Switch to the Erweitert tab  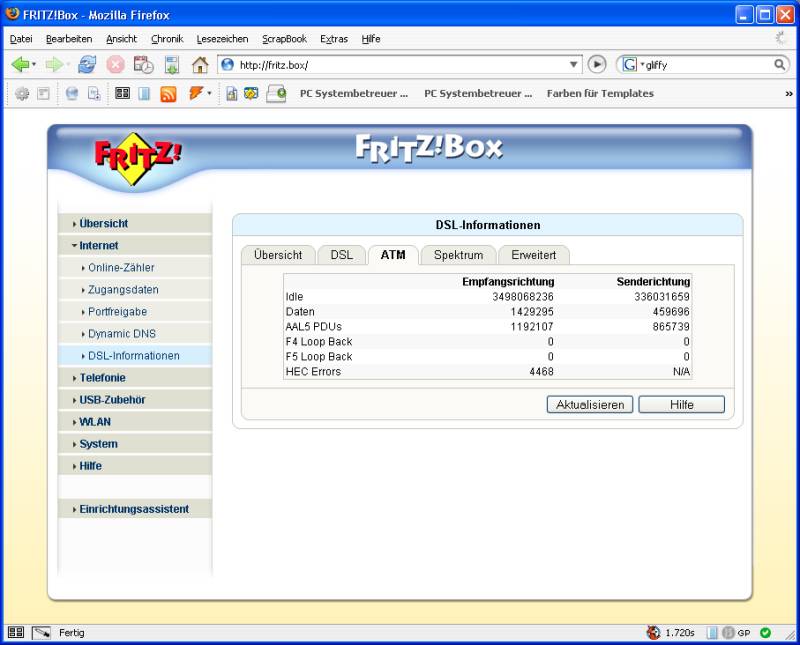(534, 255)
